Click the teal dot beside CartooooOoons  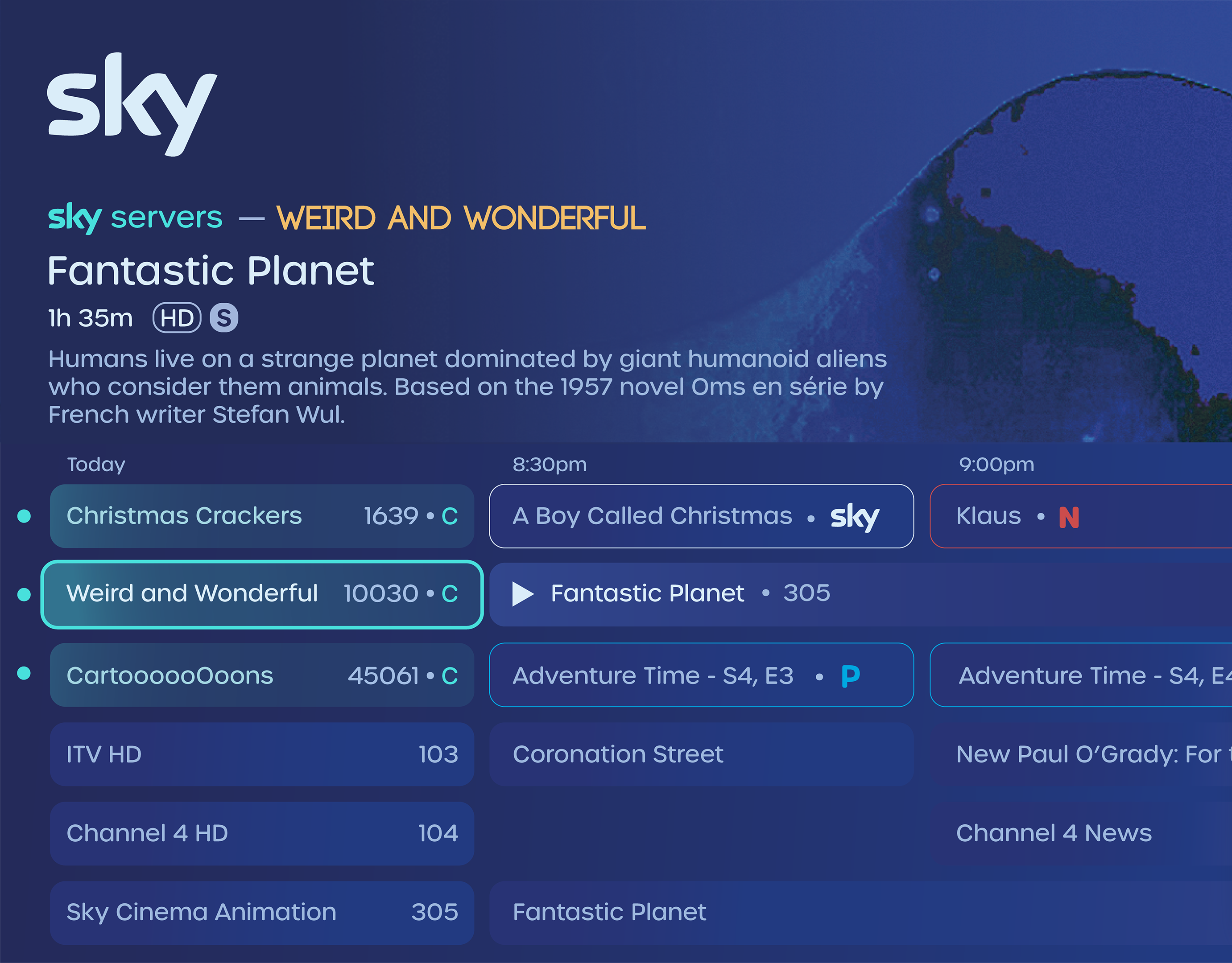[x=24, y=673]
